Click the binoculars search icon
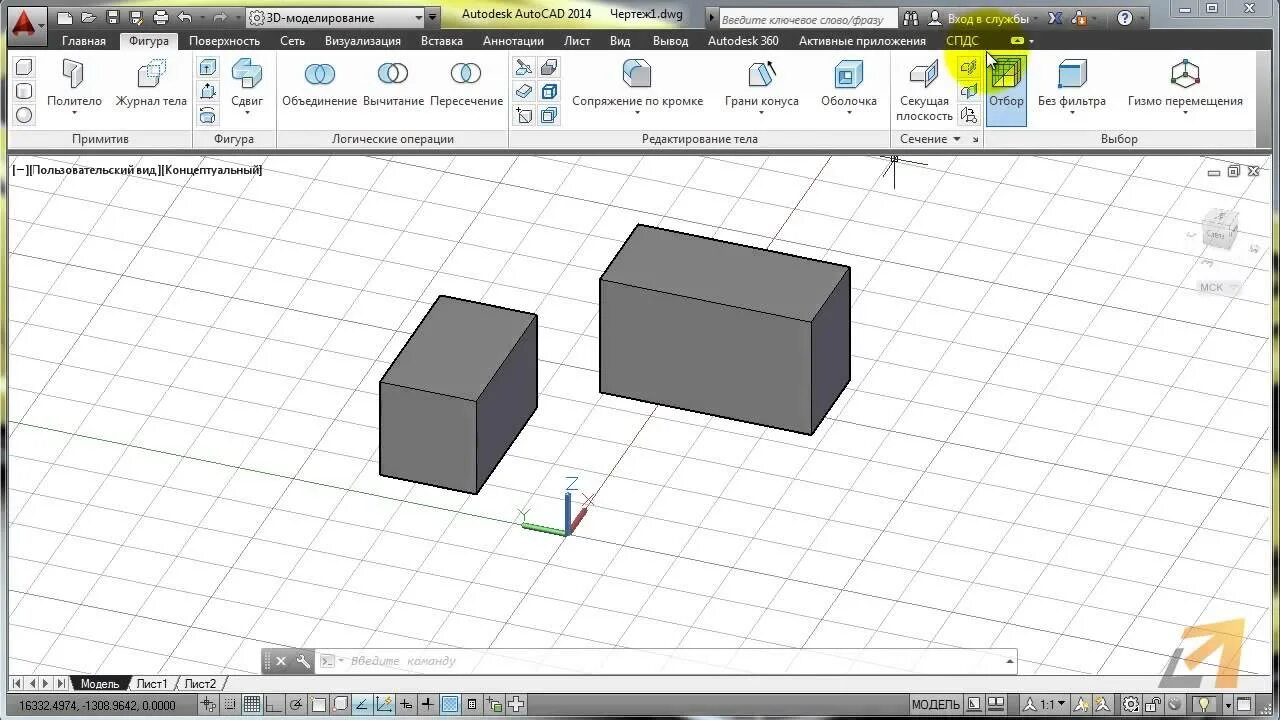Image resolution: width=1280 pixels, height=720 pixels. tap(911, 18)
